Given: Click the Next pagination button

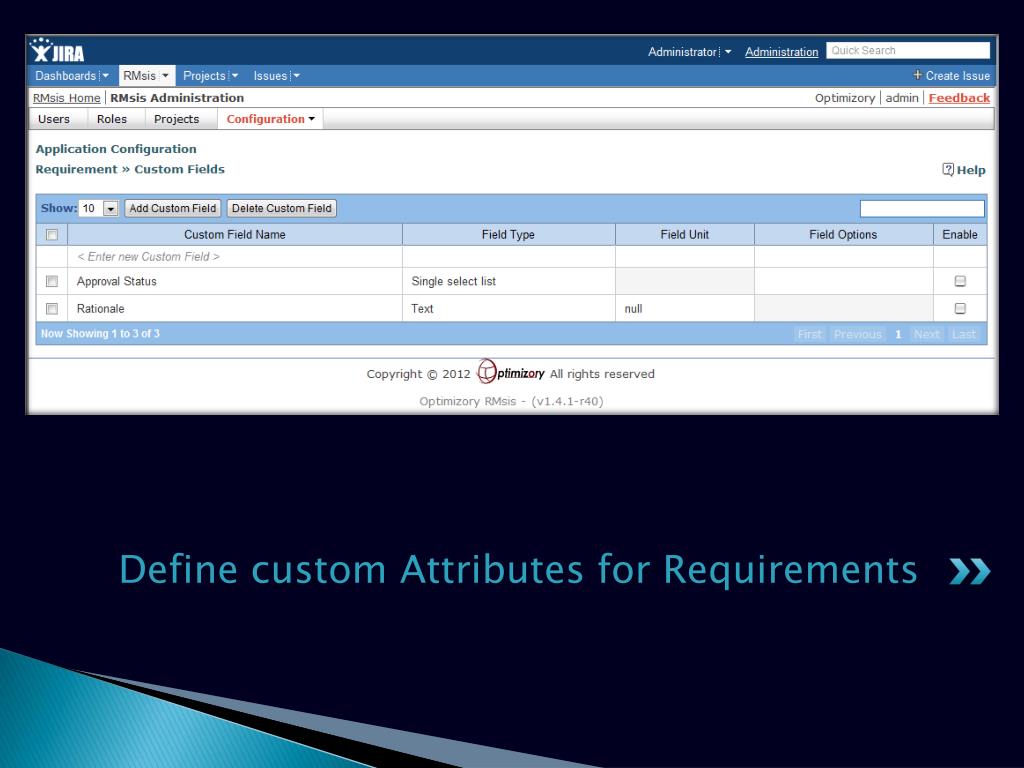Looking at the screenshot, I should 927,334.
